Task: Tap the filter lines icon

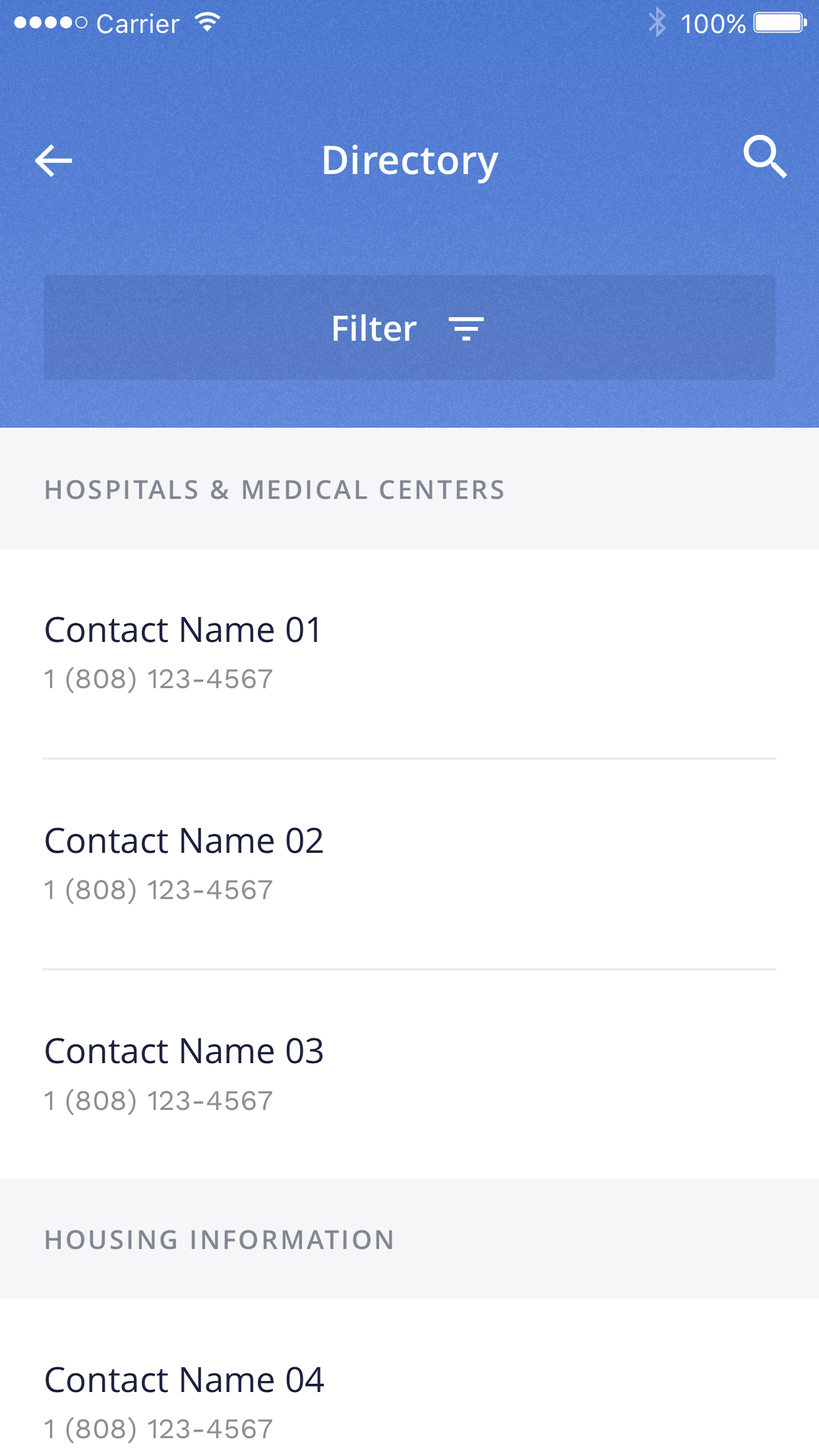Action: (466, 328)
